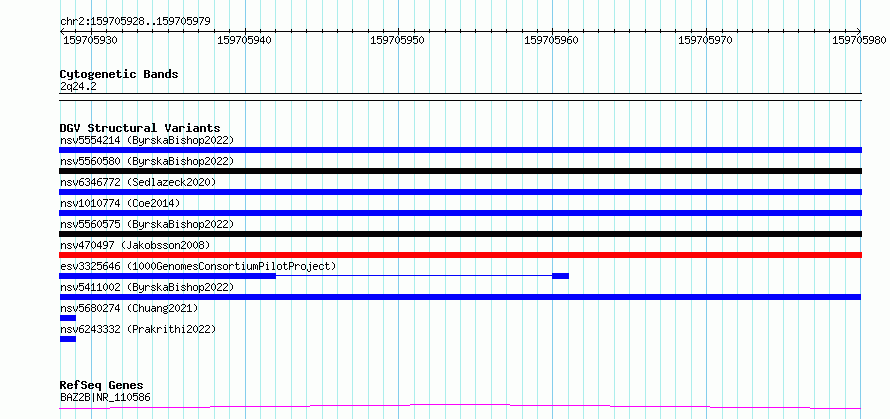Click the right arrow of the ruler
Viewport: 890px width, 419px height.
point(859,32)
